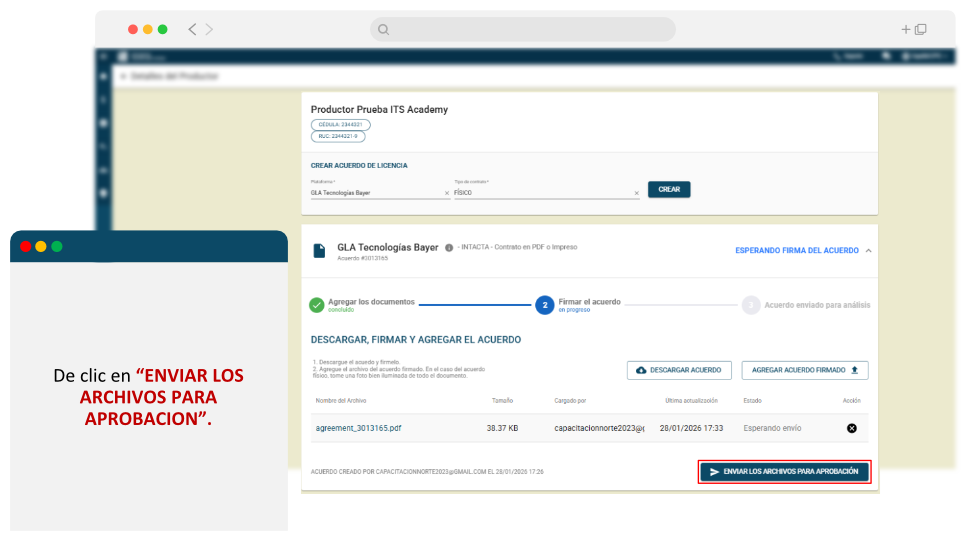Click ENVIAR LOS ARCHIVOS PARA APROBACIÓN button
The width and height of the screenshot is (961, 541).
coord(784,472)
